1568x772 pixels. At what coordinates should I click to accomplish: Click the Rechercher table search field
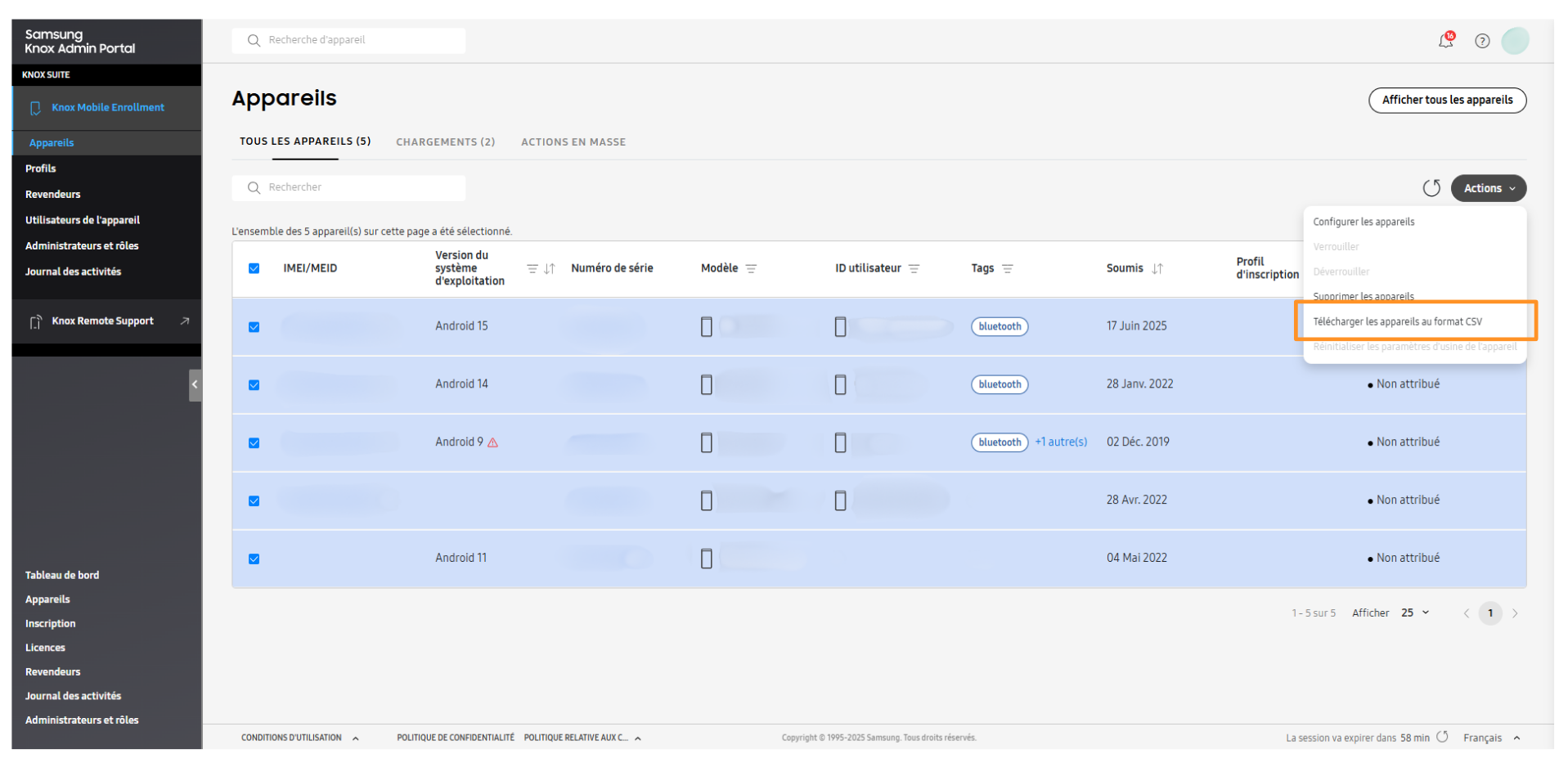(348, 187)
